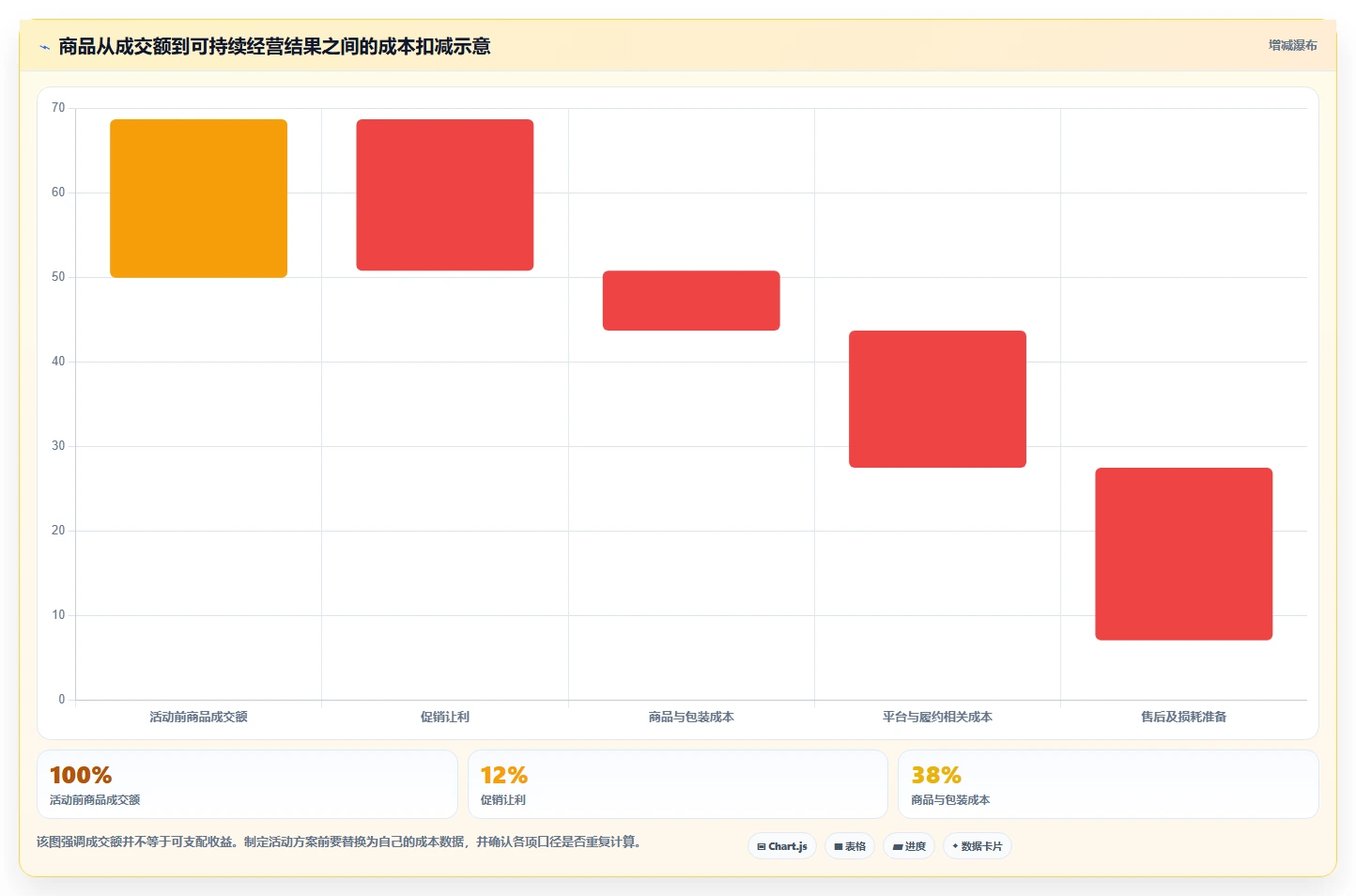Click the lightning icon beside the chart title
1356x896 pixels.
(44, 47)
